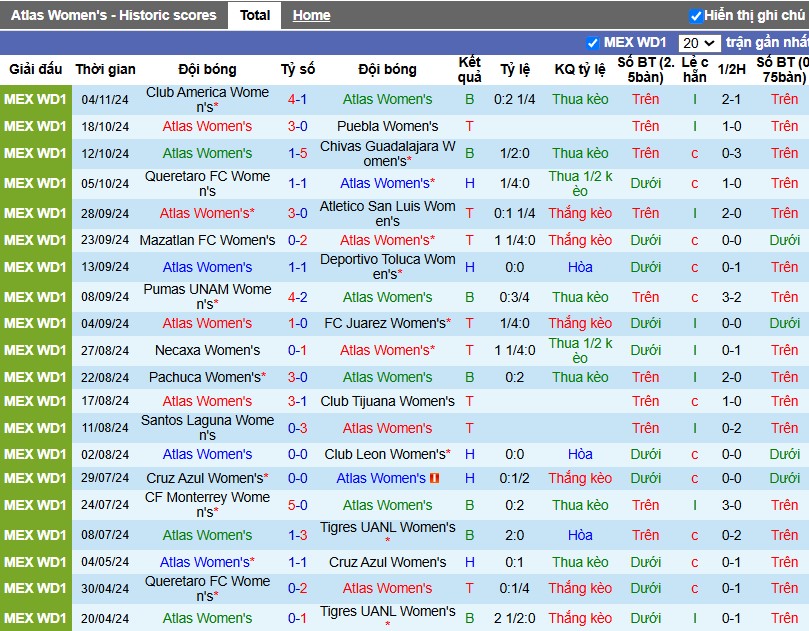Click the red Atlas Women's link on 18/10/24 row
The width and height of the screenshot is (809, 631).
click(x=207, y=126)
